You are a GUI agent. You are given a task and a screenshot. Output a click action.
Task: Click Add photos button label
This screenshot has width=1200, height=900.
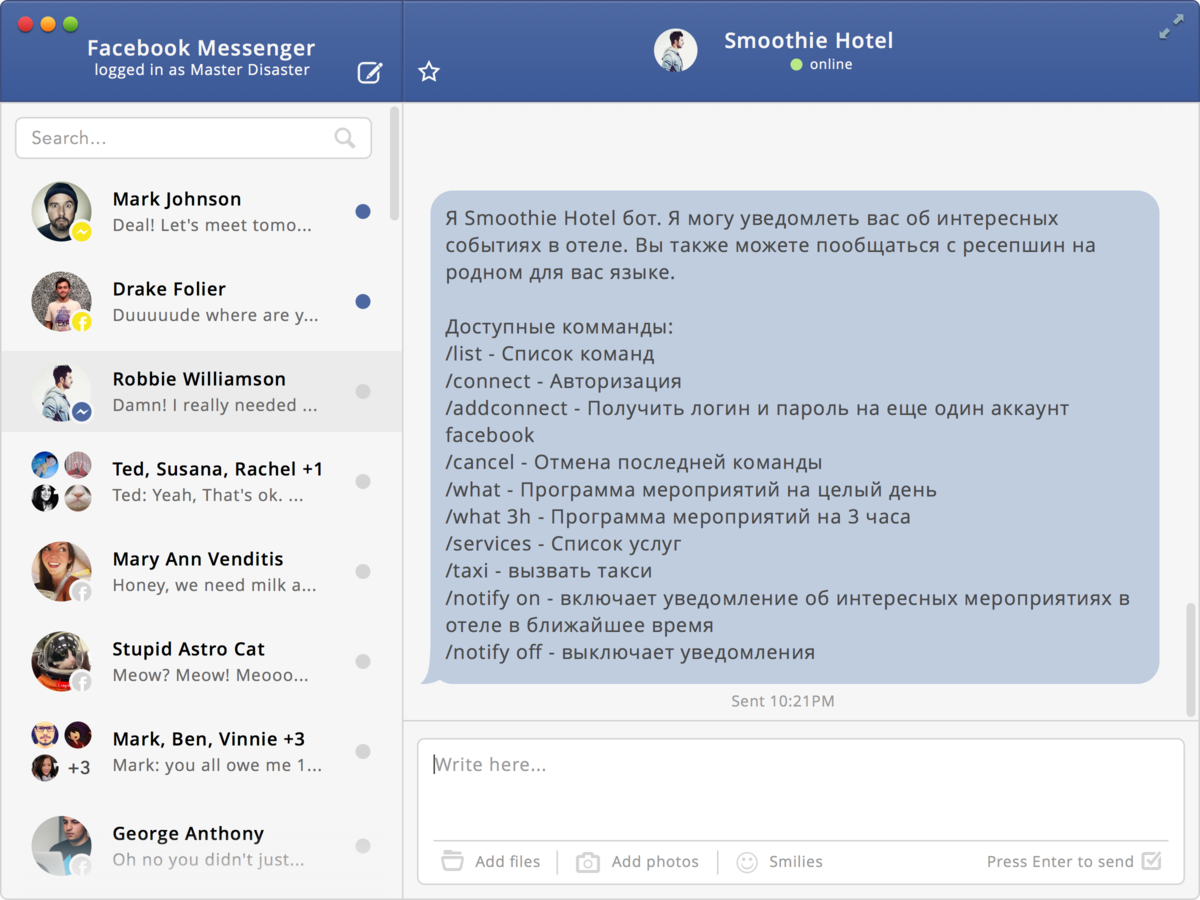(655, 861)
